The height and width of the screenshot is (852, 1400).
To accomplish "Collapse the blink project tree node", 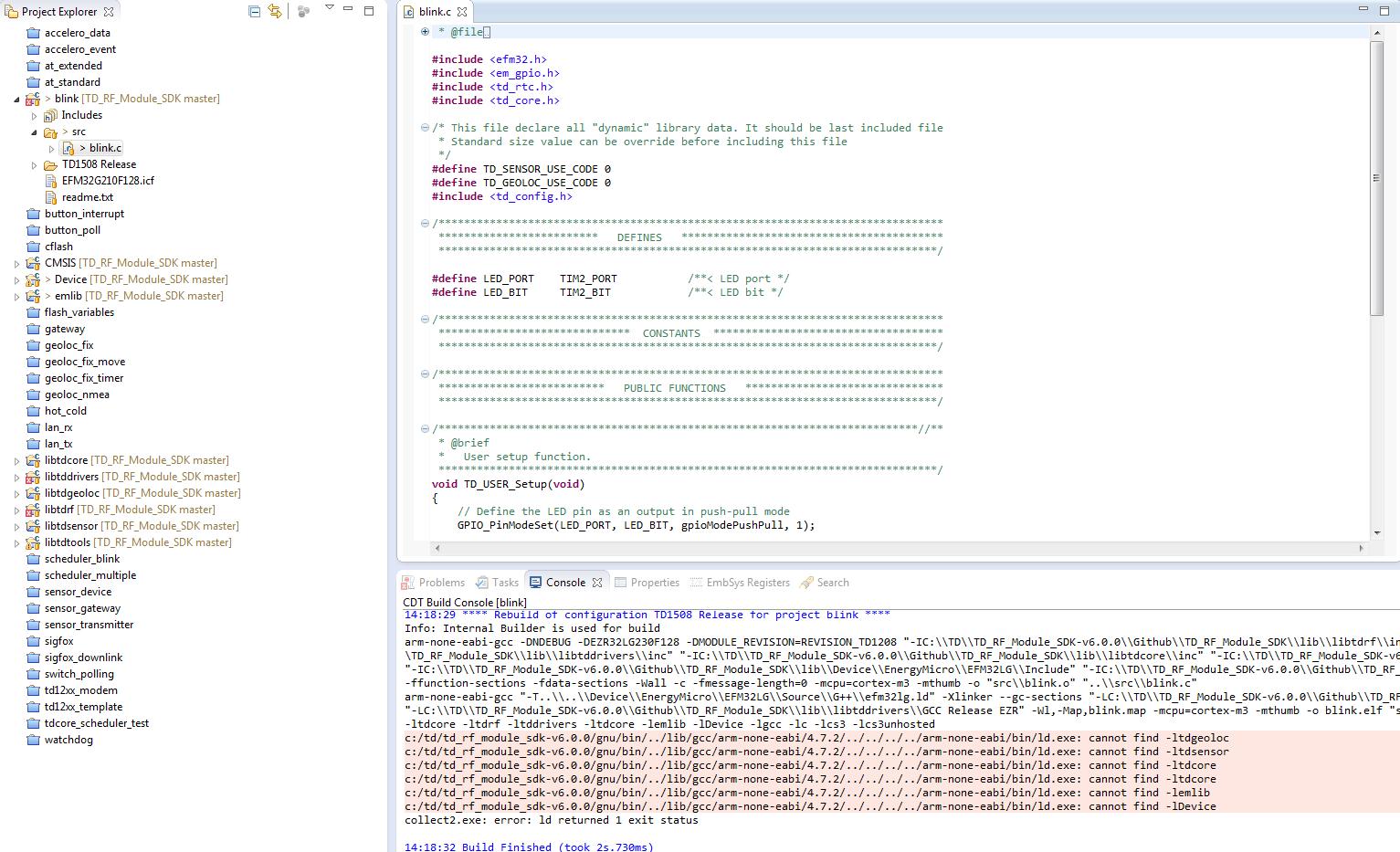I will 16,99.
